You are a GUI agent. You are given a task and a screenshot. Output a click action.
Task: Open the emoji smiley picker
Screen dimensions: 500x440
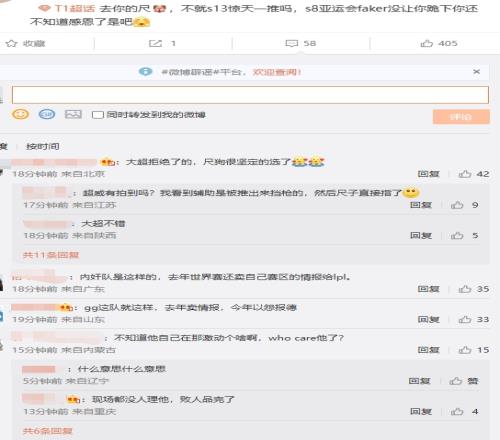pyautogui.click(x=20, y=114)
